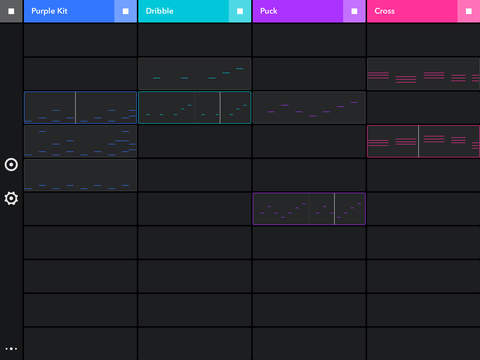Select the empty first-row slot under Purple Kit
480x360 pixels.
(x=80, y=40)
